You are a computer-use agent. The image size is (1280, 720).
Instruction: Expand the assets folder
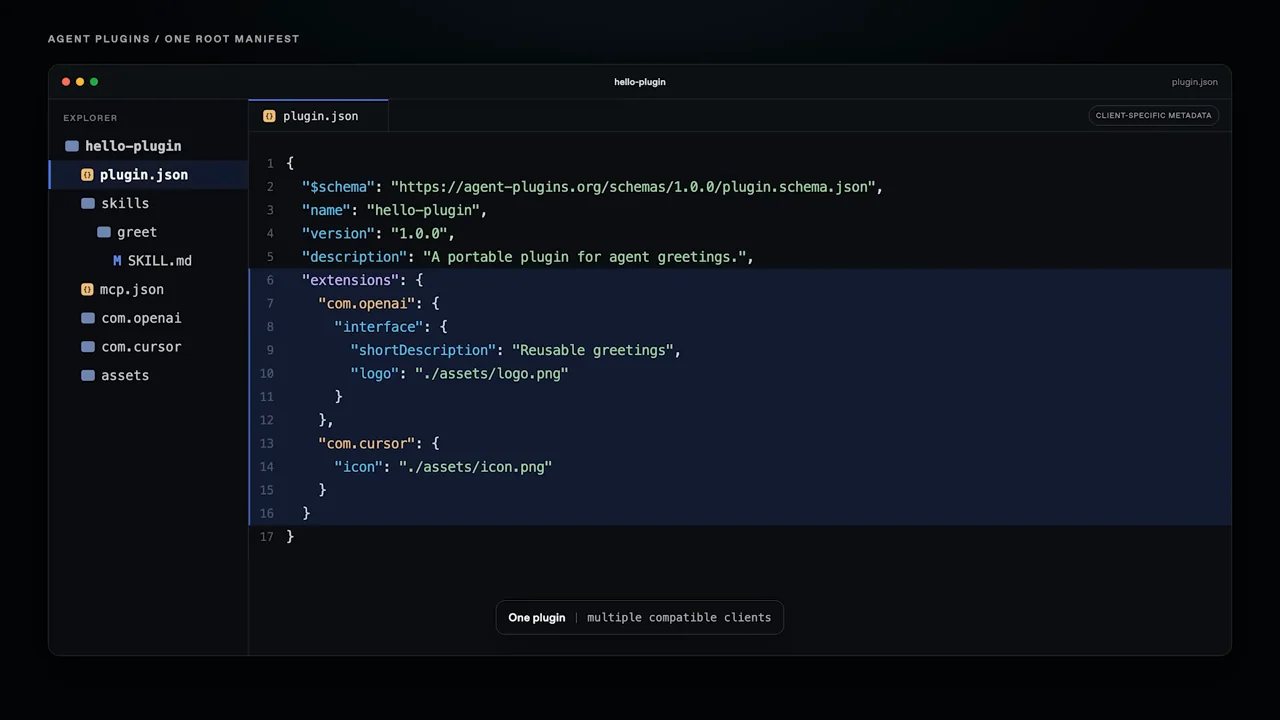tap(148, 376)
